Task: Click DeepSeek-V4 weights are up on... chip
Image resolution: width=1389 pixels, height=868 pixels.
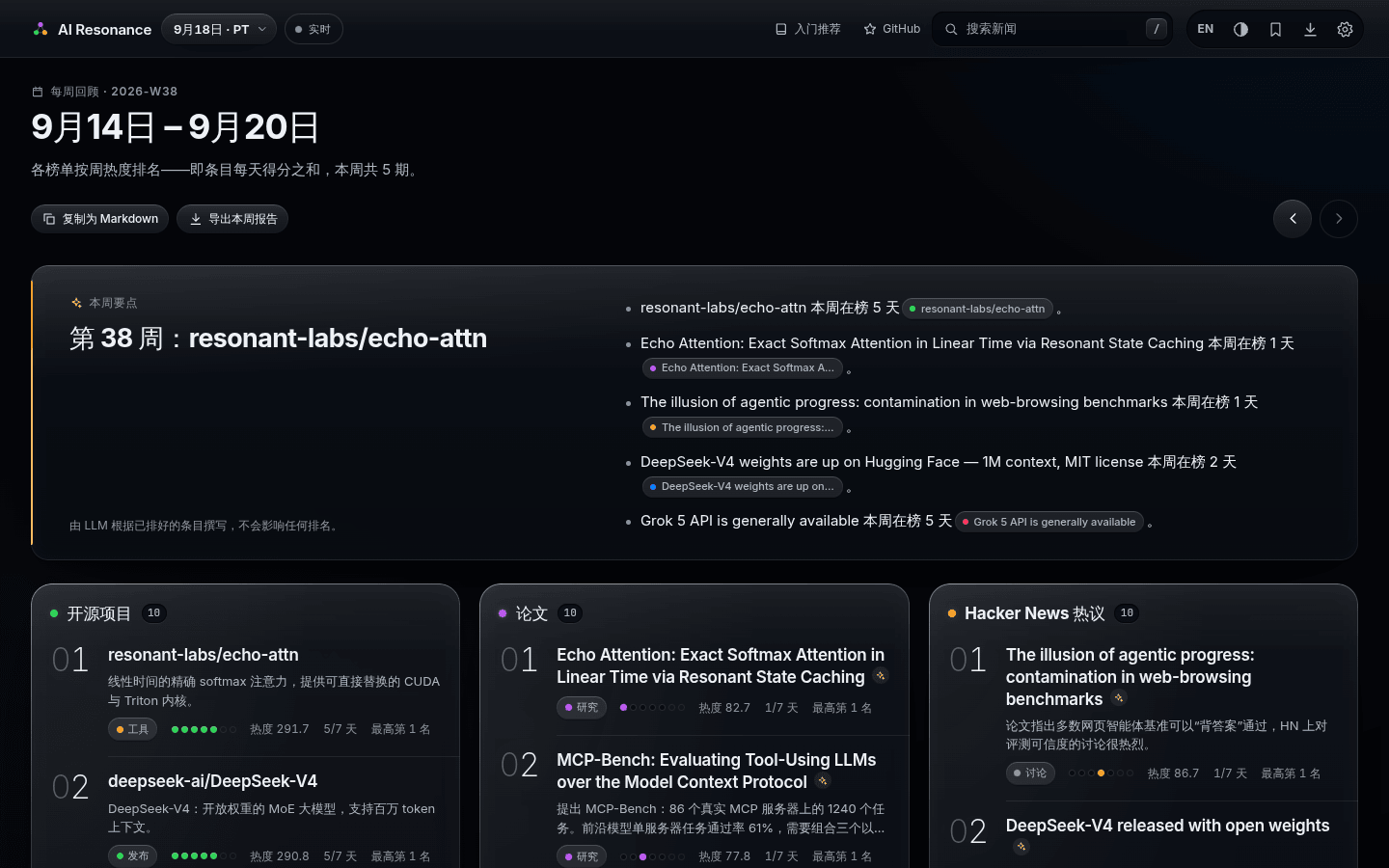Action: click(x=743, y=486)
